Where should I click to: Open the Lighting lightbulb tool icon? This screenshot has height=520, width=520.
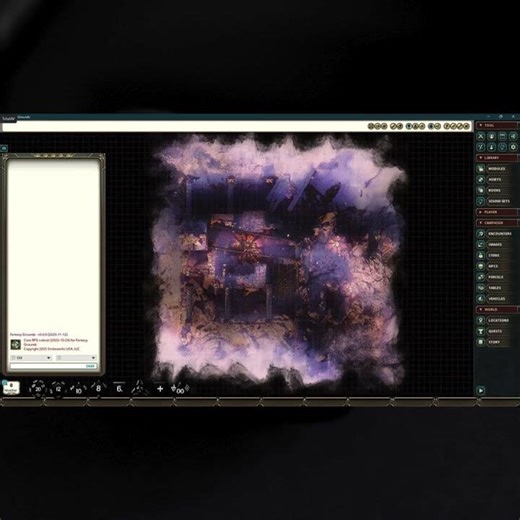click(x=502, y=147)
